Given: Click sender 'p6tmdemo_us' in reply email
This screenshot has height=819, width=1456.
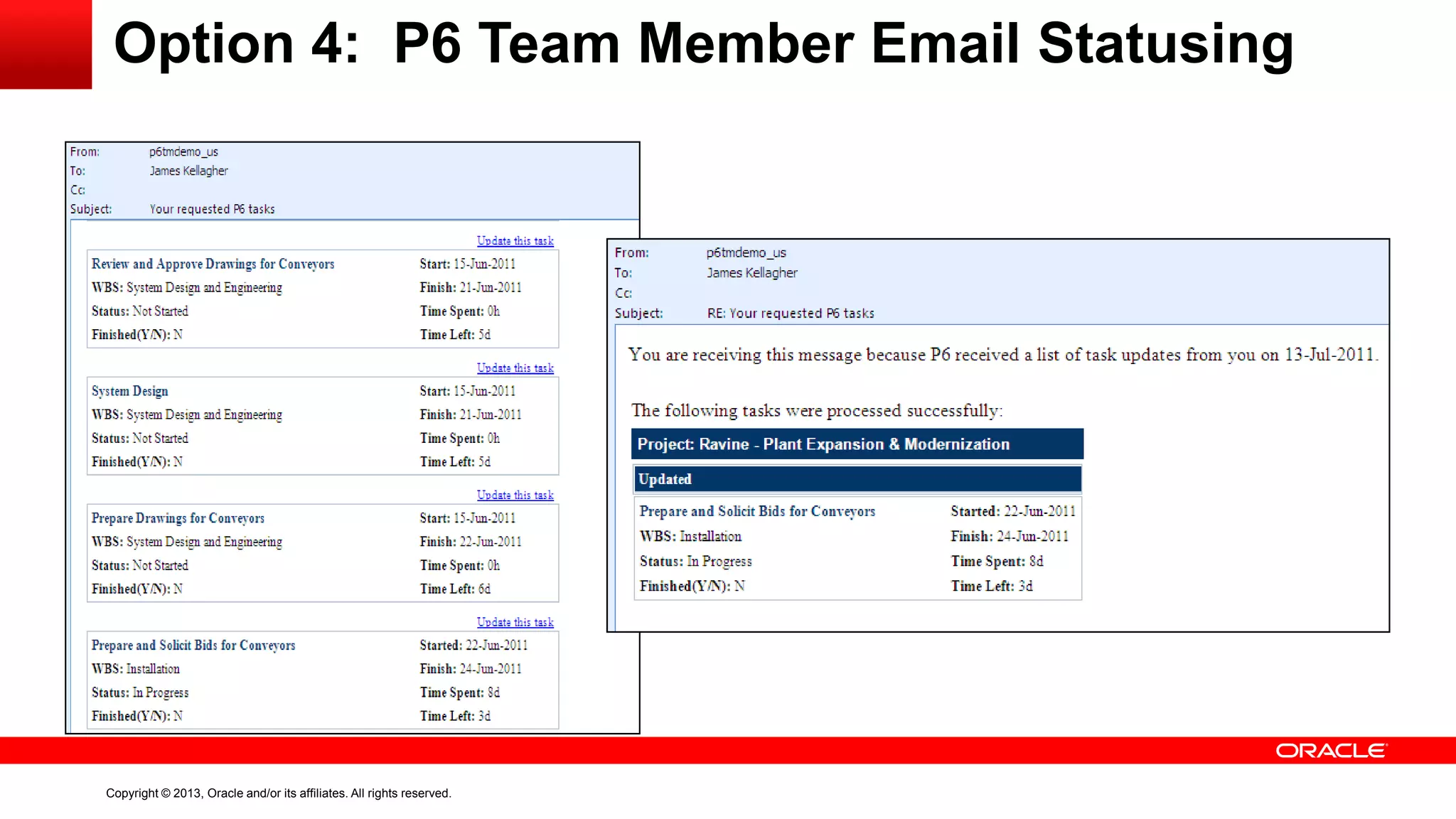Looking at the screenshot, I should 746,253.
